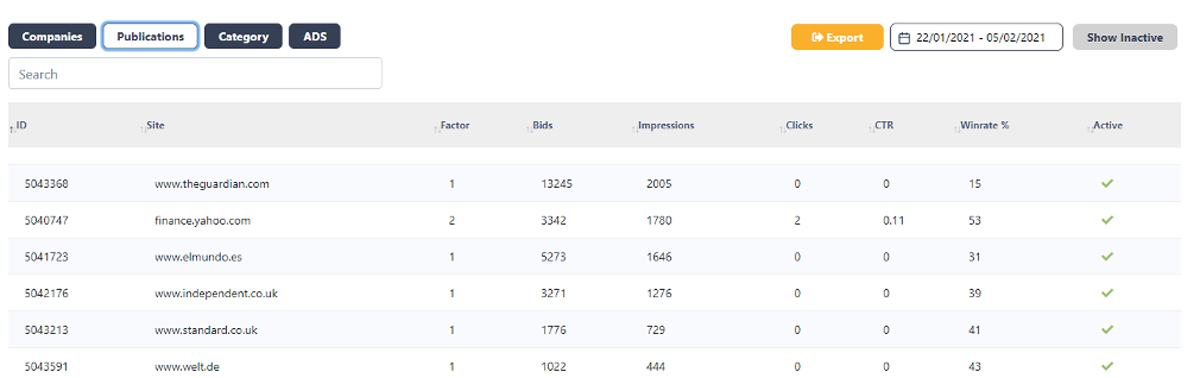Click impressions value 729
The height and width of the screenshot is (378, 1200).
click(656, 330)
